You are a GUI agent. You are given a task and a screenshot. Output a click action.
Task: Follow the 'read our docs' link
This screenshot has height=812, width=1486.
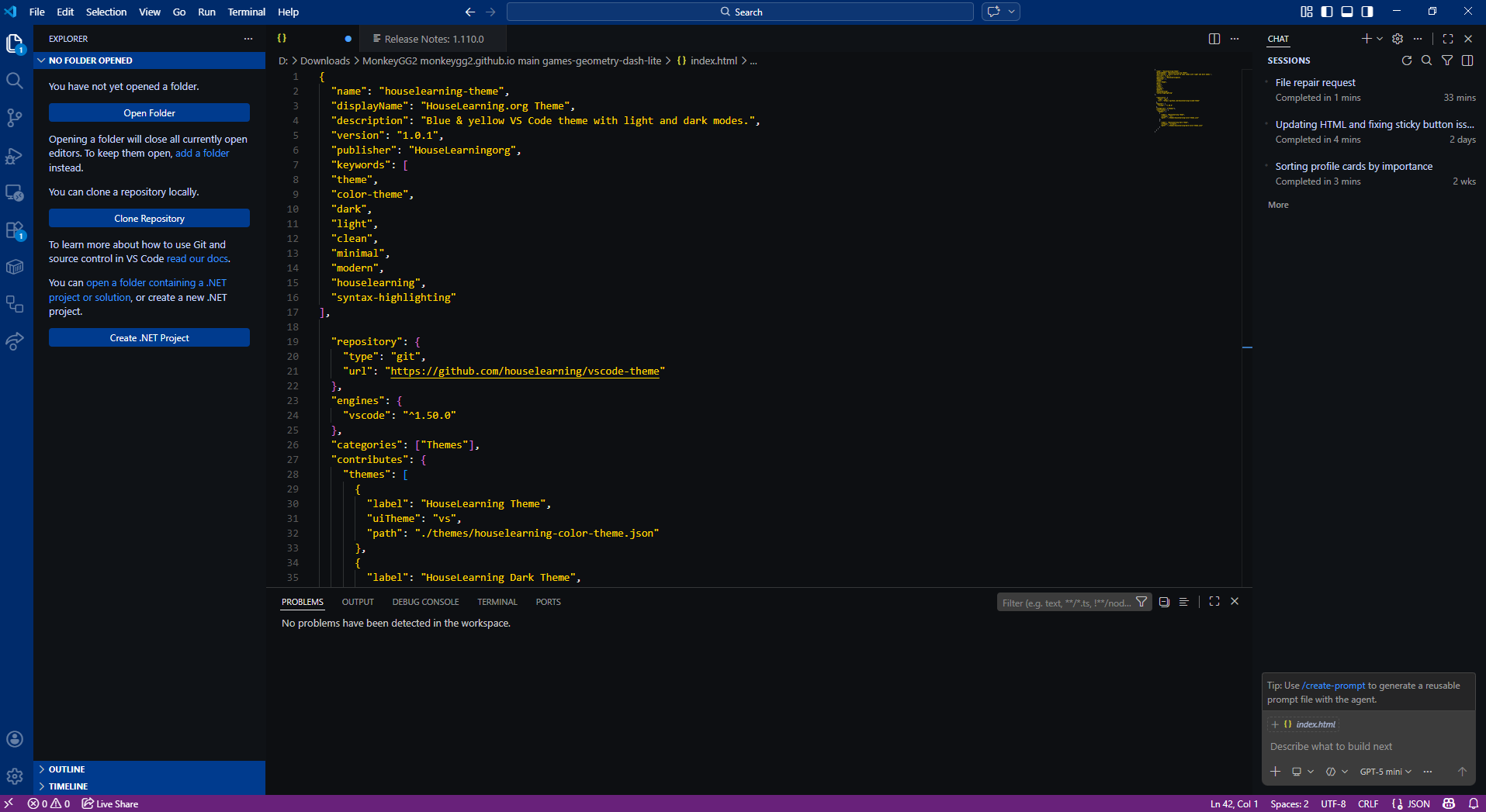click(x=197, y=259)
